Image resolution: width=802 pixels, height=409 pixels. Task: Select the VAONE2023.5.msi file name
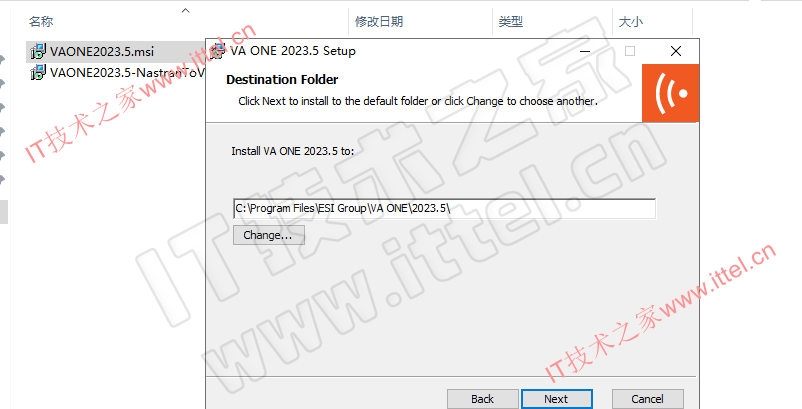tap(102, 52)
